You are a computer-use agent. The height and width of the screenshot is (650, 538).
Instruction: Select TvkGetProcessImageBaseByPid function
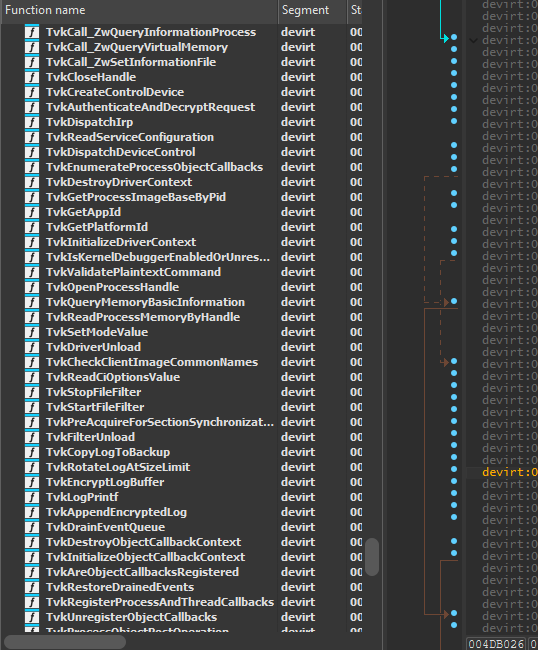click(136, 197)
